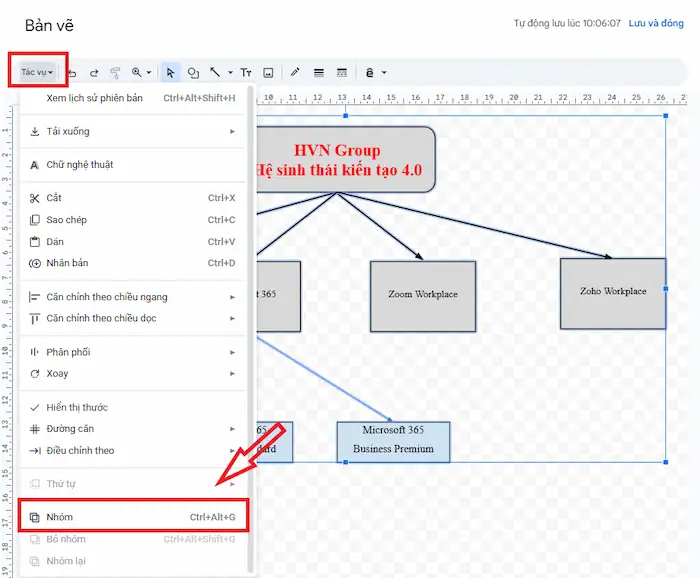700x578 pixels.
Task: Click the undo arrow icon
Action: (x=73, y=73)
